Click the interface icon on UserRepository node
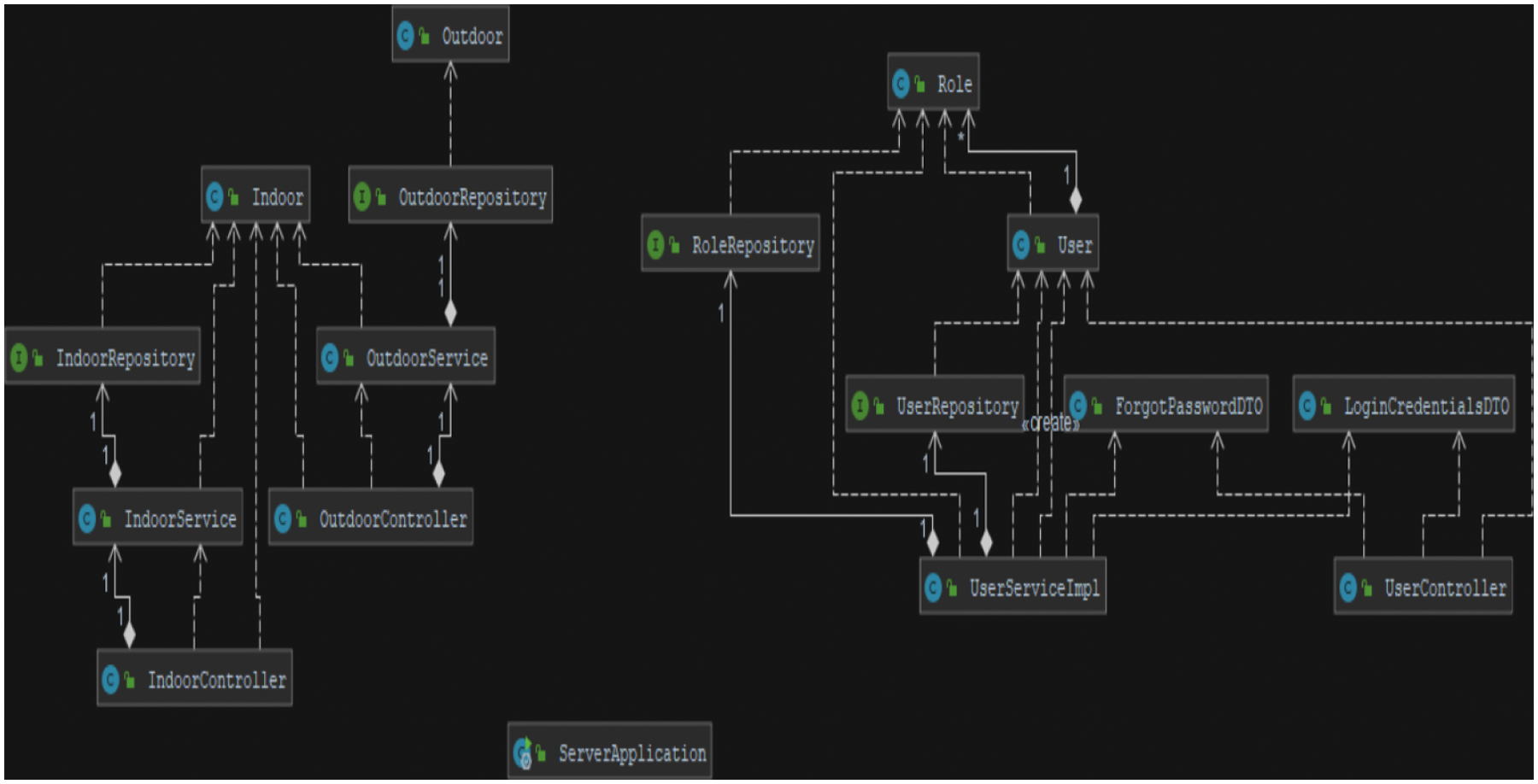The image size is (1538, 784). [x=860, y=407]
